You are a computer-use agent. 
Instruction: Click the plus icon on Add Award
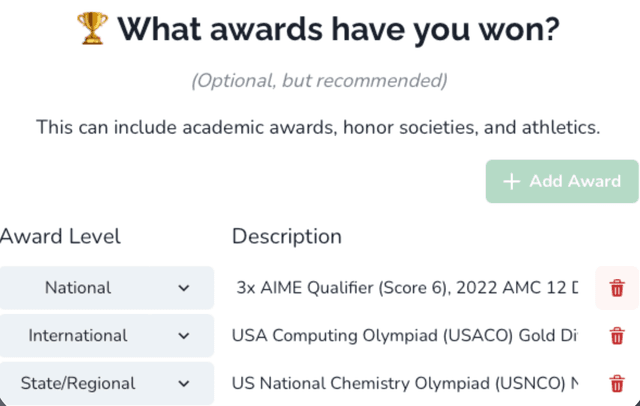pos(511,182)
